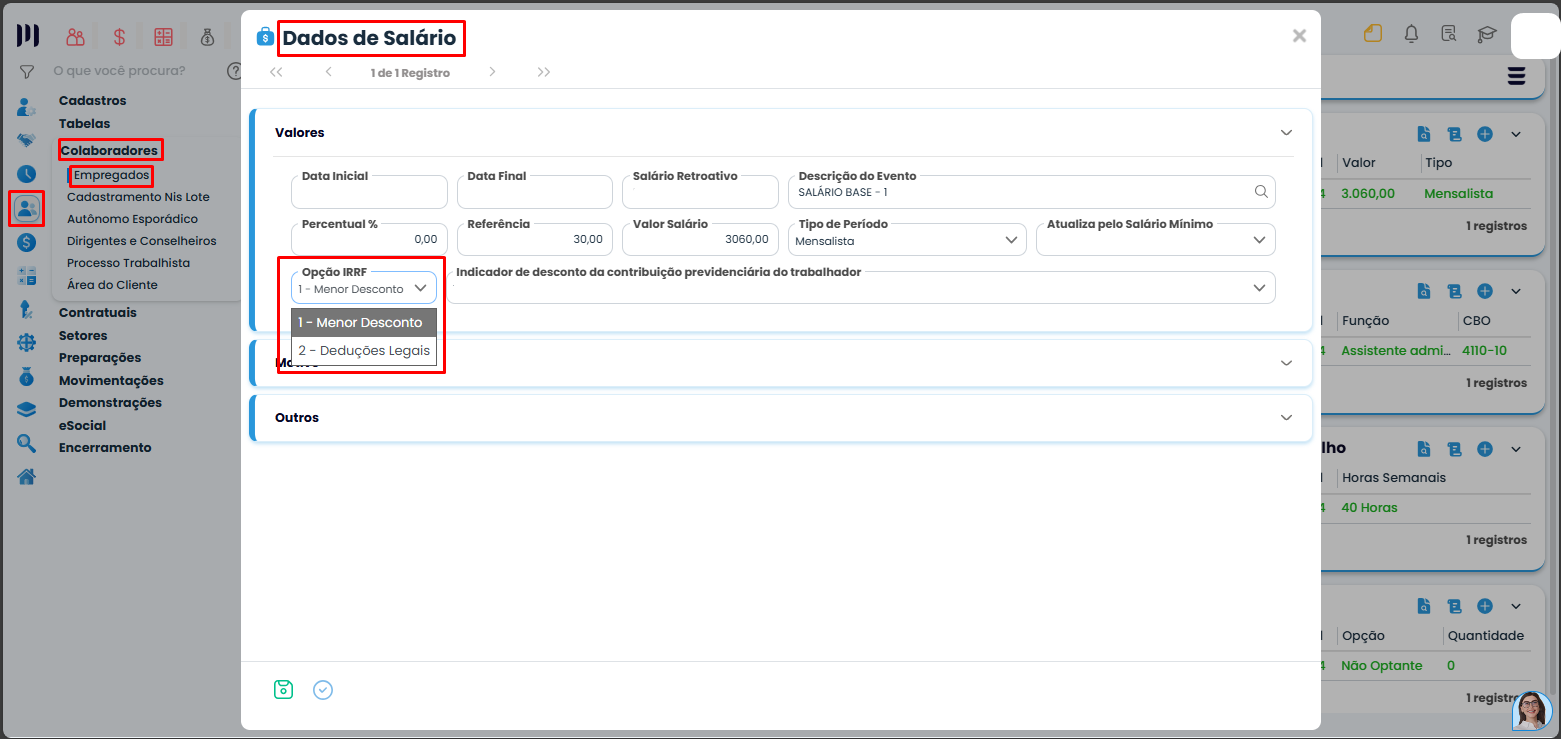Image resolution: width=1561 pixels, height=739 pixels.
Task: Open the Encerramento menu
Action: click(x=105, y=447)
